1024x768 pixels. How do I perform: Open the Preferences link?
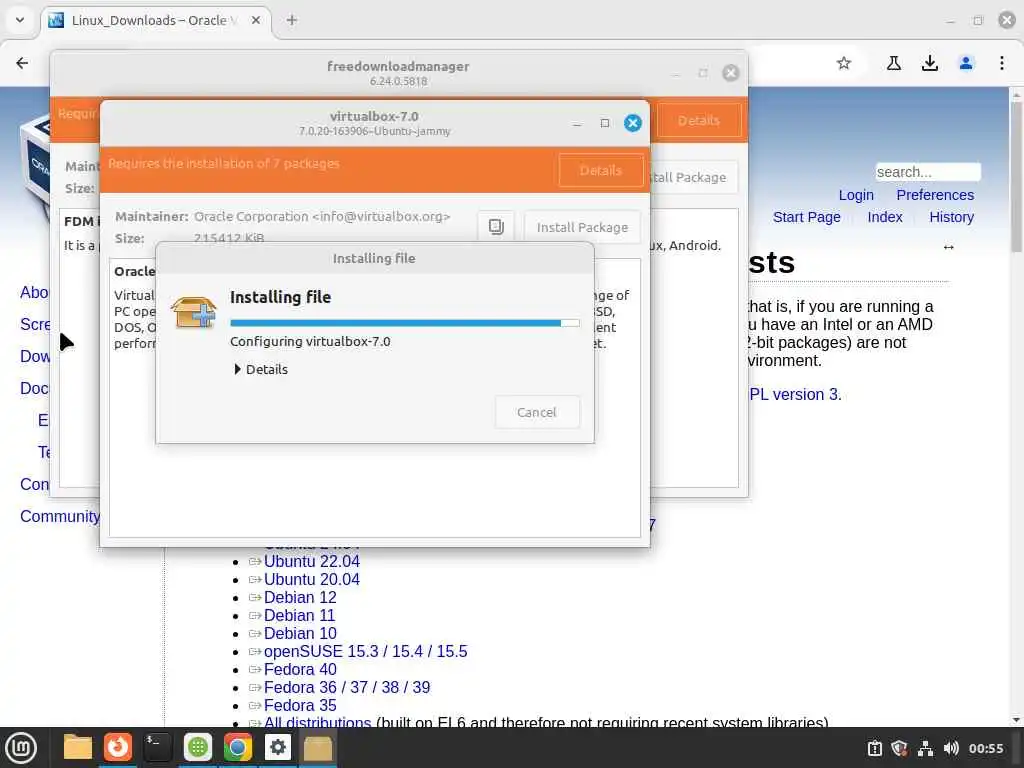pyautogui.click(x=935, y=195)
